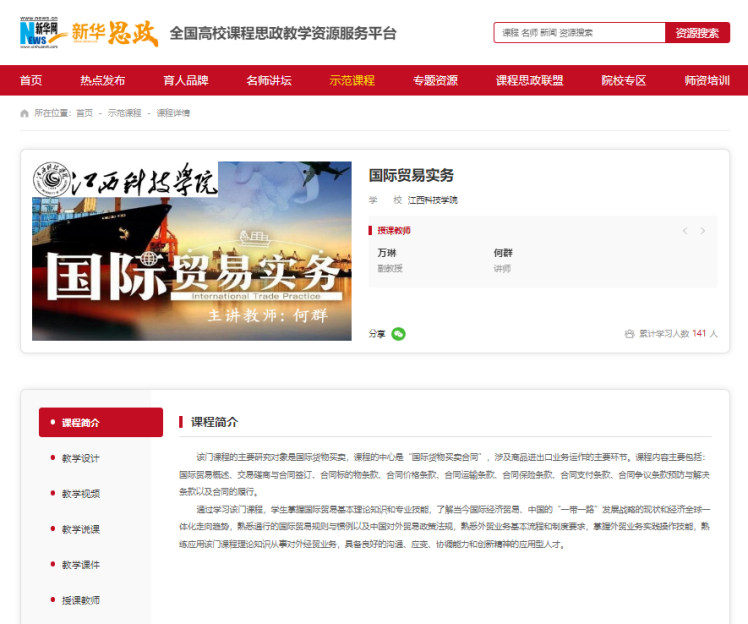748x624 pixels.
Task: Select 教学设计 in the sidebar
Action: (80, 458)
